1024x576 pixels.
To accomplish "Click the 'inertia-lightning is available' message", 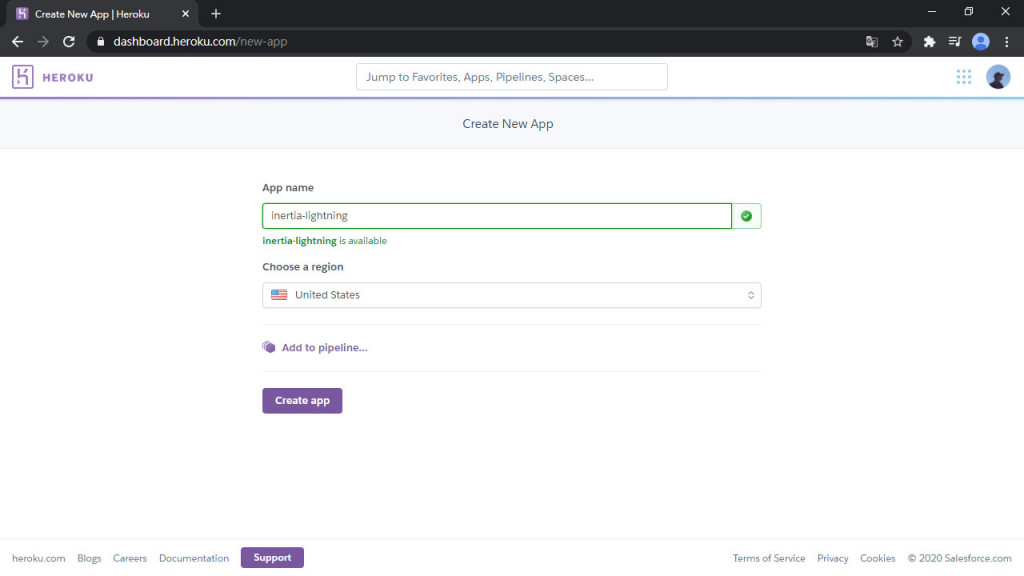I will click(324, 241).
